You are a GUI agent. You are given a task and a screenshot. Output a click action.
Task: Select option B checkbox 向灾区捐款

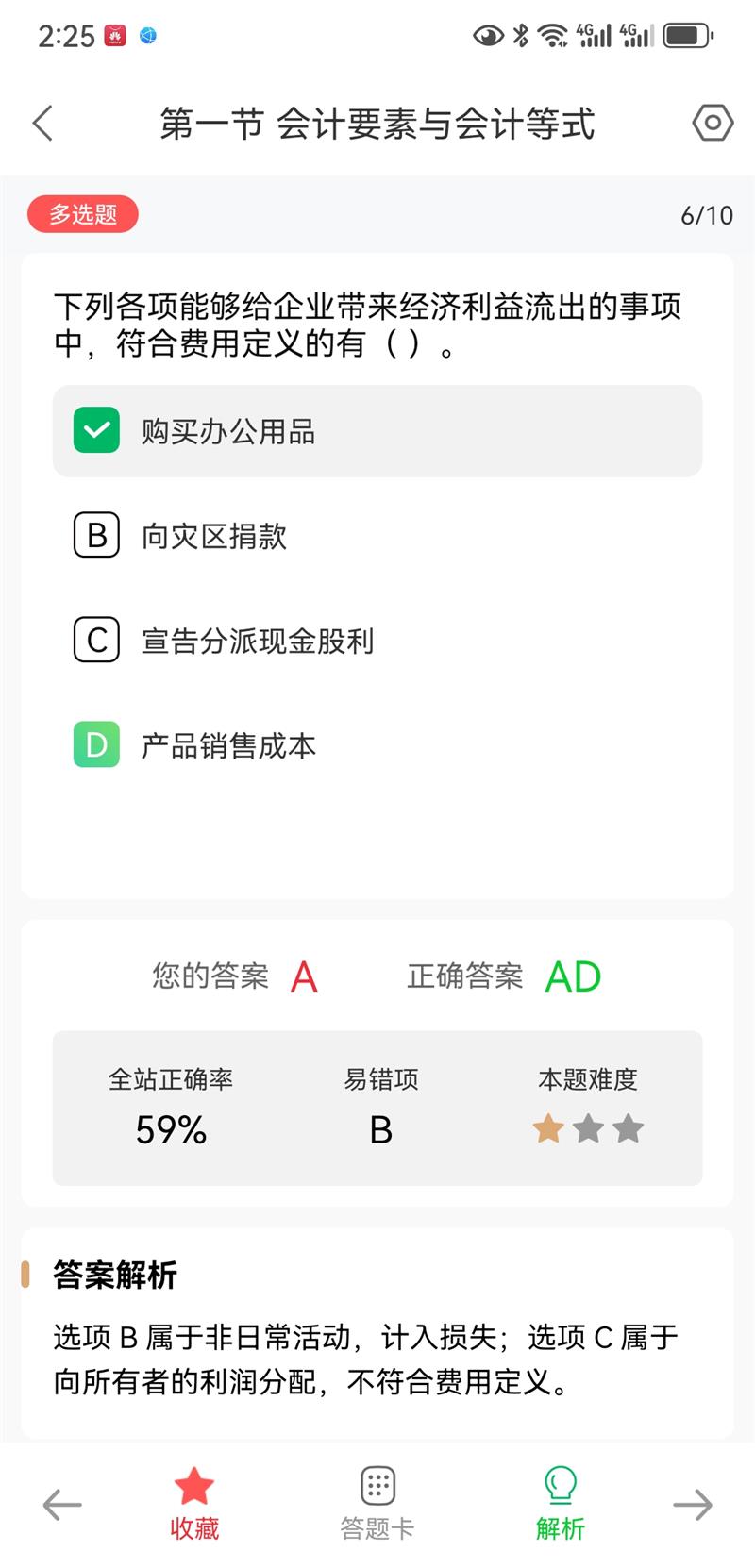pyautogui.click(x=96, y=536)
